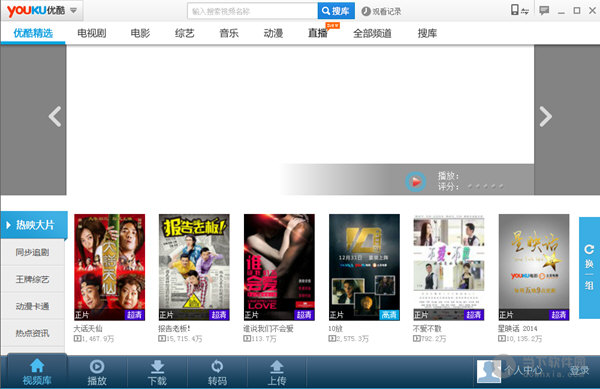Go to the 动漫 tab
The image size is (600, 389).
(273, 33)
